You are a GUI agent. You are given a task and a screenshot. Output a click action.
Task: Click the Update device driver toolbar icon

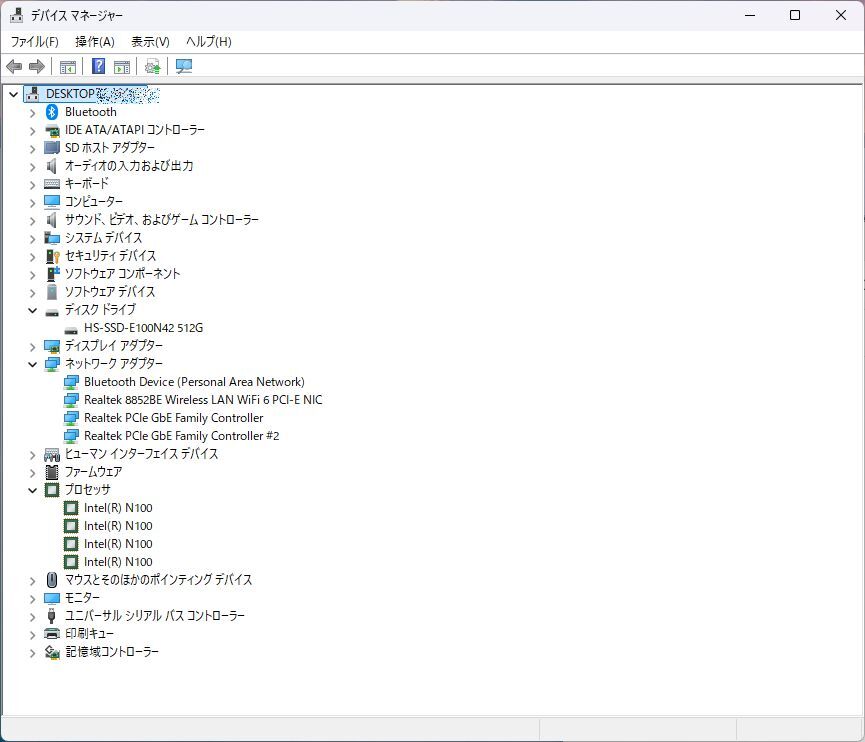coord(153,67)
